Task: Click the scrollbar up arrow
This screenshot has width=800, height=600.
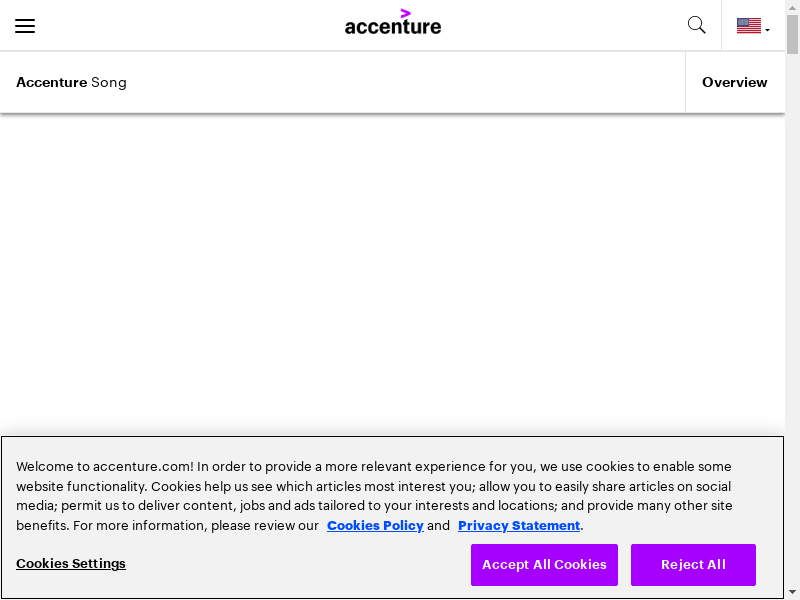Action: click(x=792, y=7)
